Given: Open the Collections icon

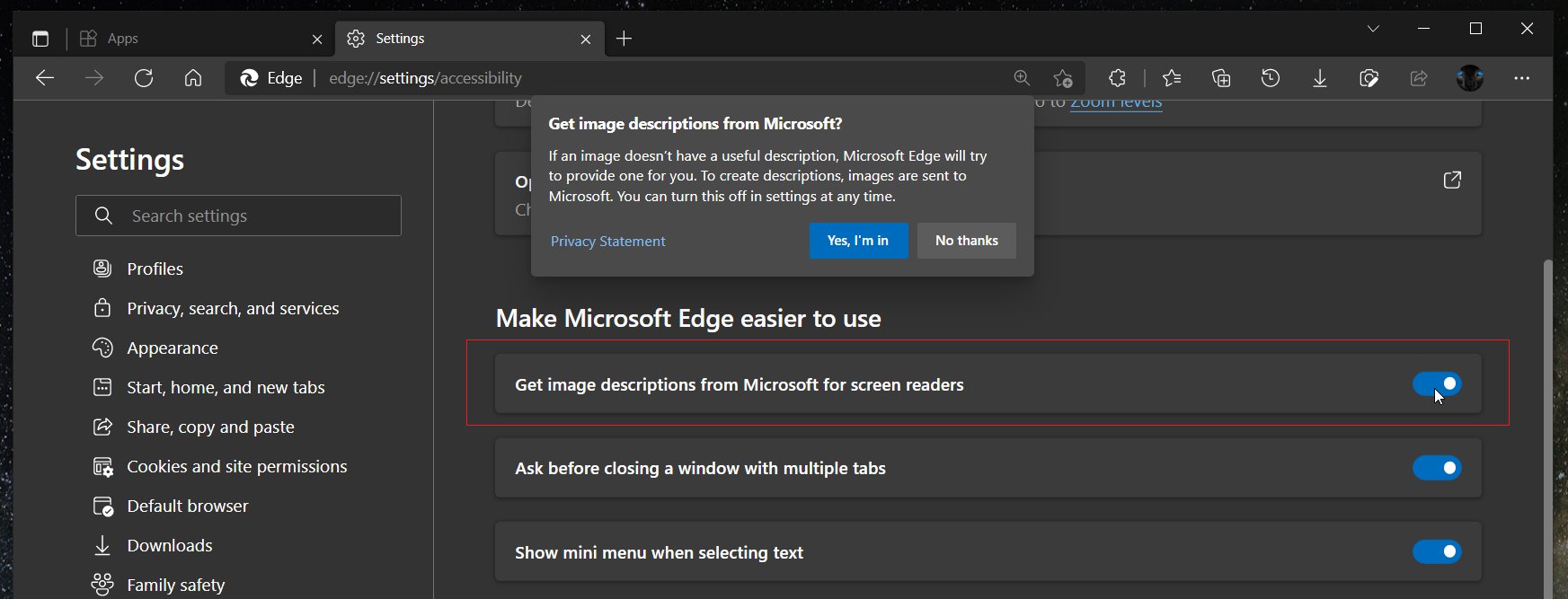Looking at the screenshot, I should [1221, 78].
